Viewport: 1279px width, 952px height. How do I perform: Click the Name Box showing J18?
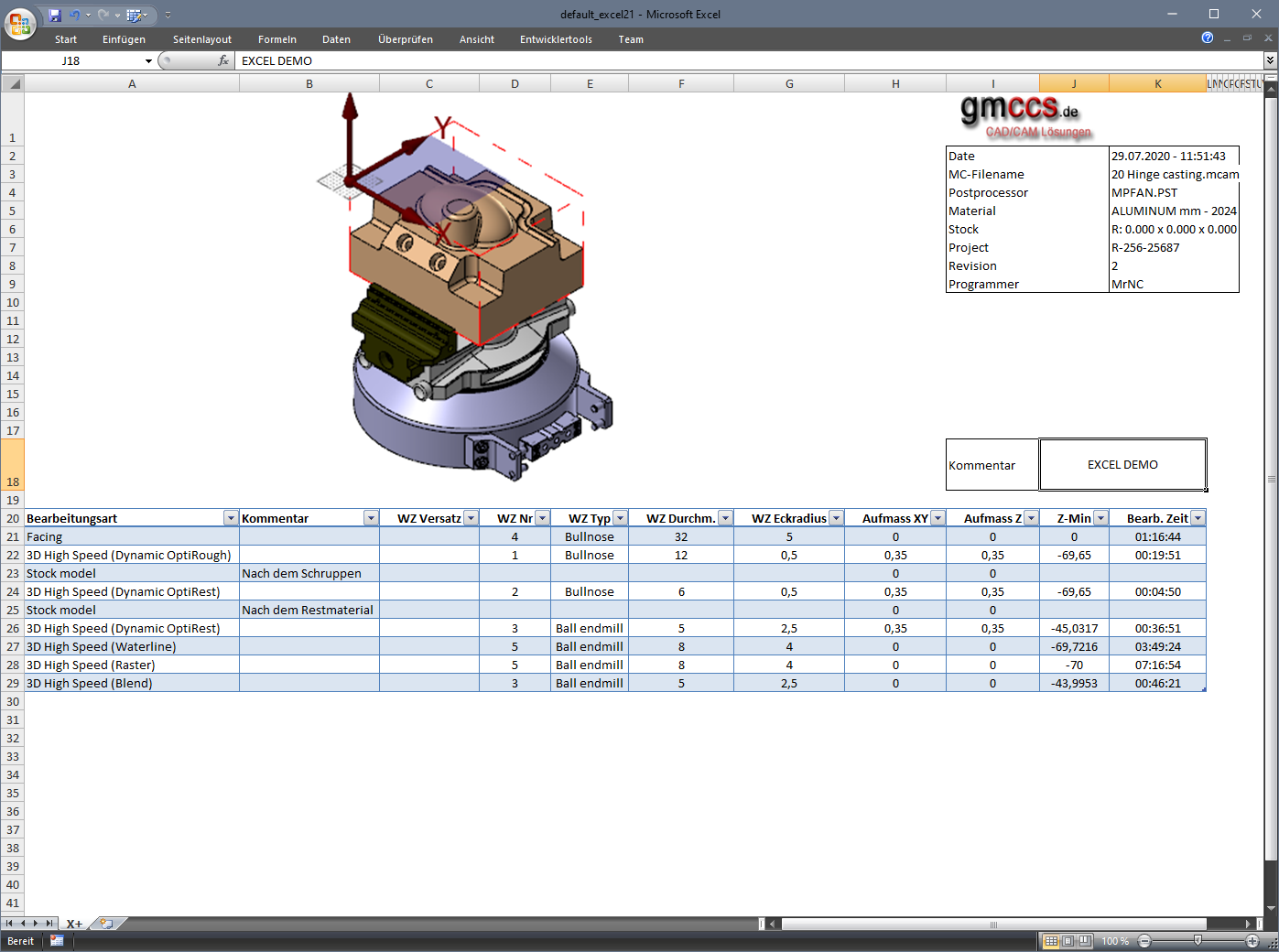(x=71, y=60)
